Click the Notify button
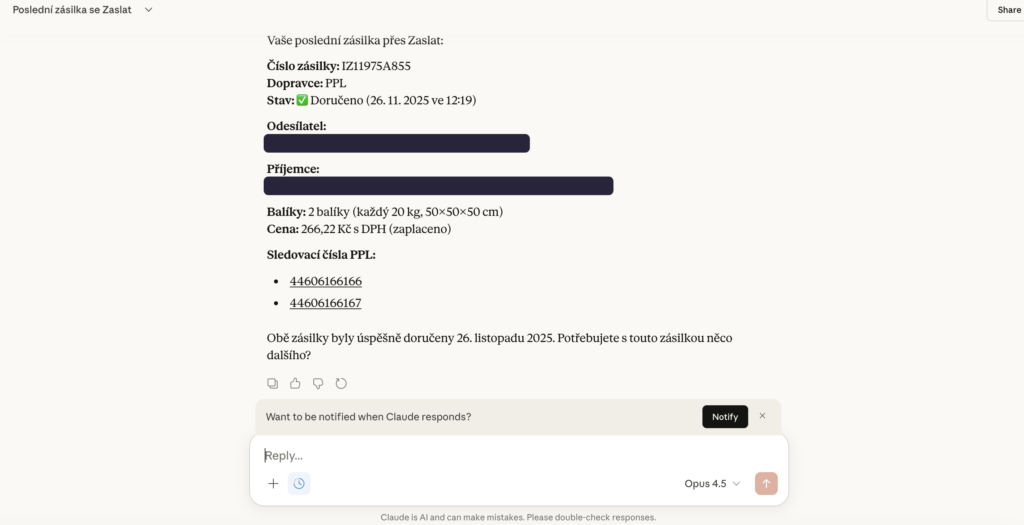 (725, 417)
